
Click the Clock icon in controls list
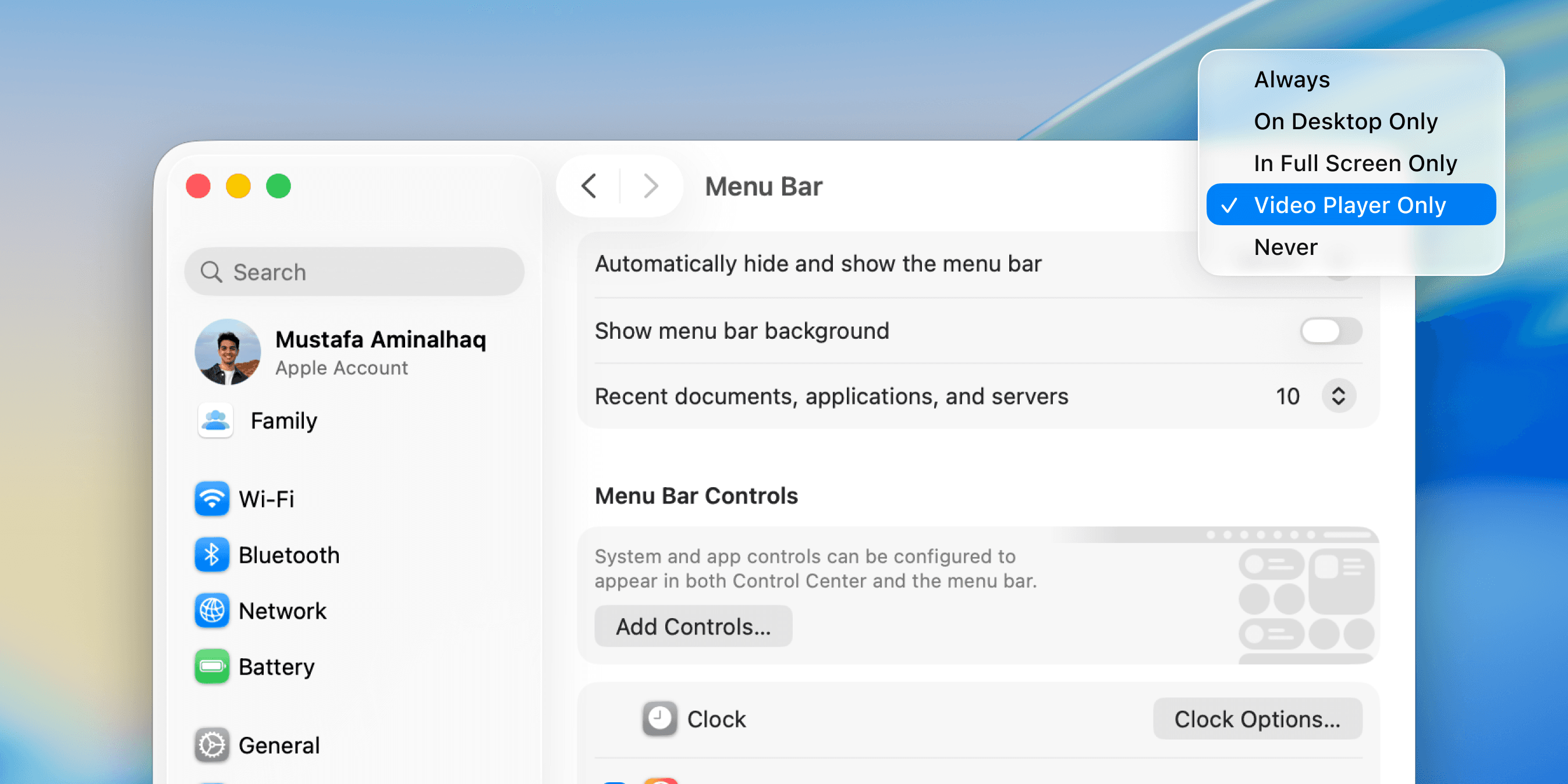[x=660, y=719]
